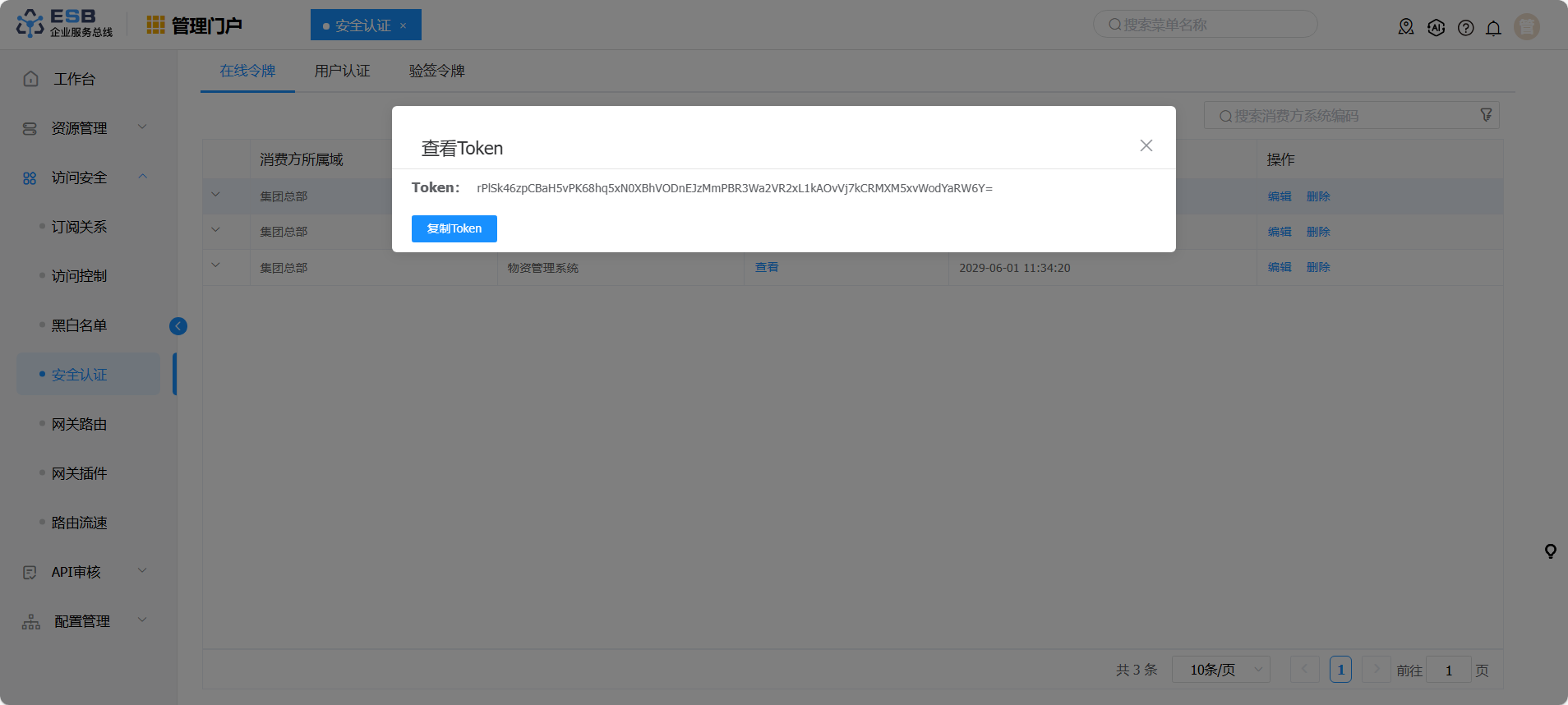This screenshot has height=705, width=1568.
Task: Focus the 前往 page number input
Action: pyautogui.click(x=1449, y=670)
